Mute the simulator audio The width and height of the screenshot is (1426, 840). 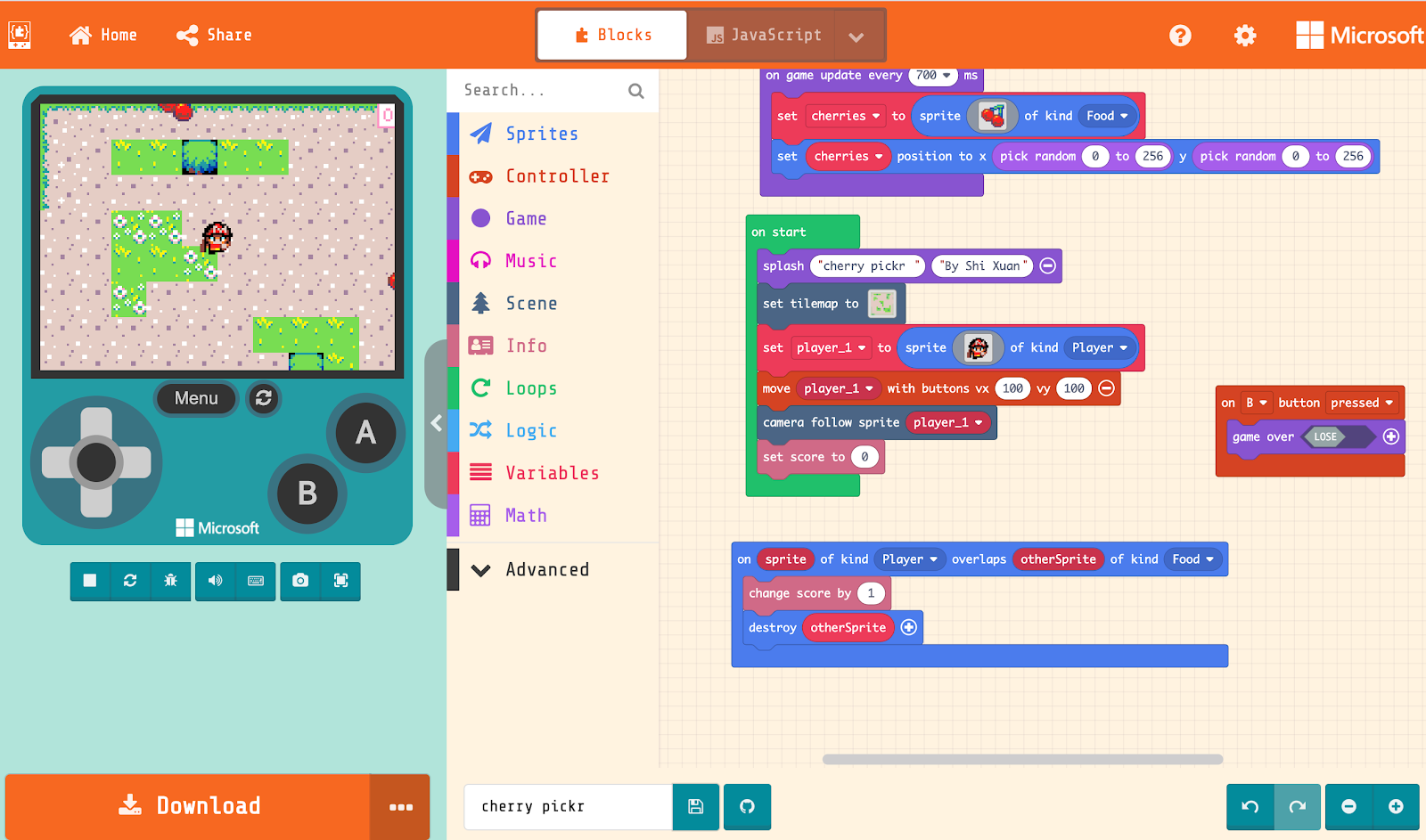pyautogui.click(x=216, y=581)
